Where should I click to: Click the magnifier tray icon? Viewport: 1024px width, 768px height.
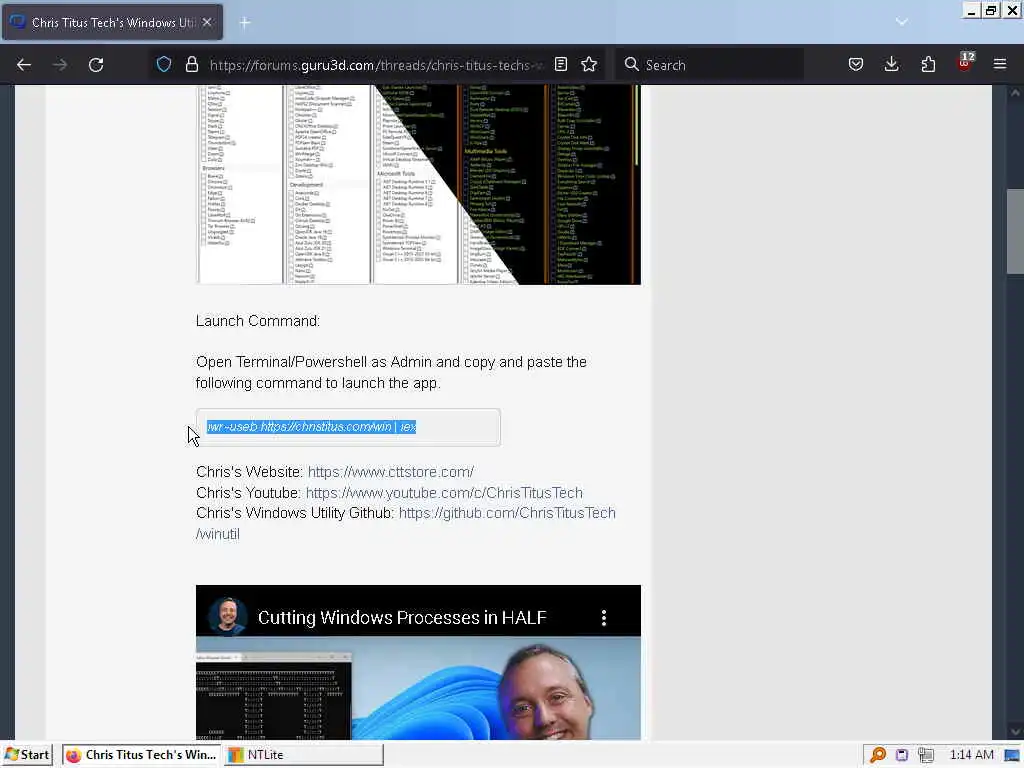point(878,755)
